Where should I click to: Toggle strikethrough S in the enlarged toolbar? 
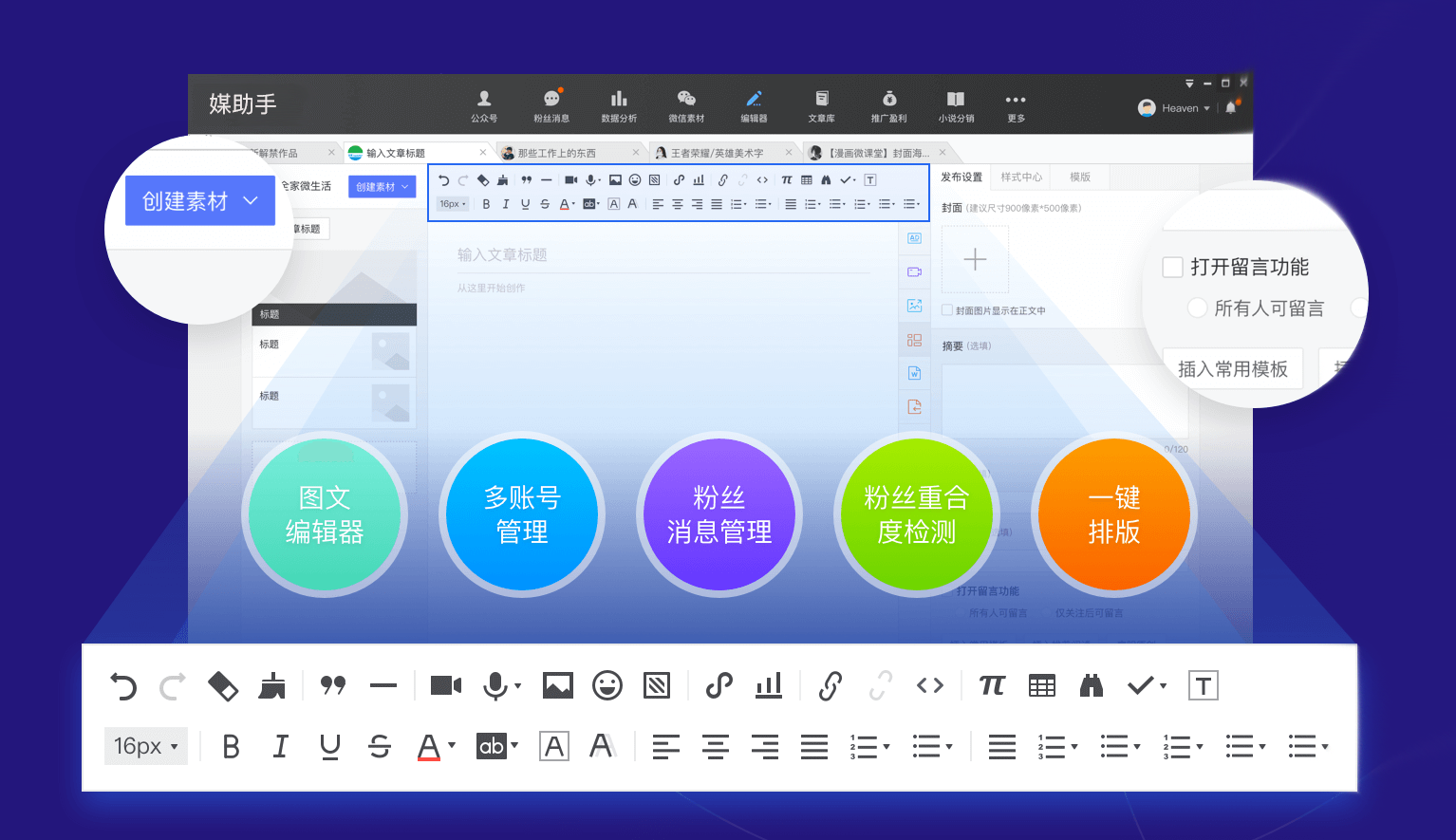[x=380, y=747]
